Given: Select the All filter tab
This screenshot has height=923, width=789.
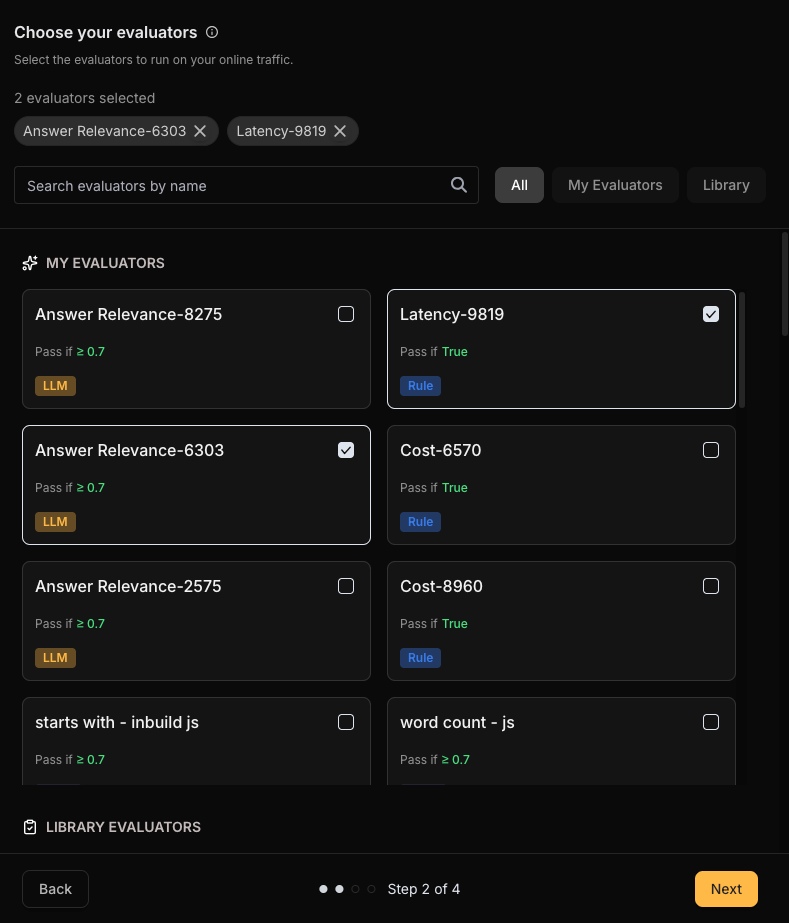Looking at the screenshot, I should point(519,185).
